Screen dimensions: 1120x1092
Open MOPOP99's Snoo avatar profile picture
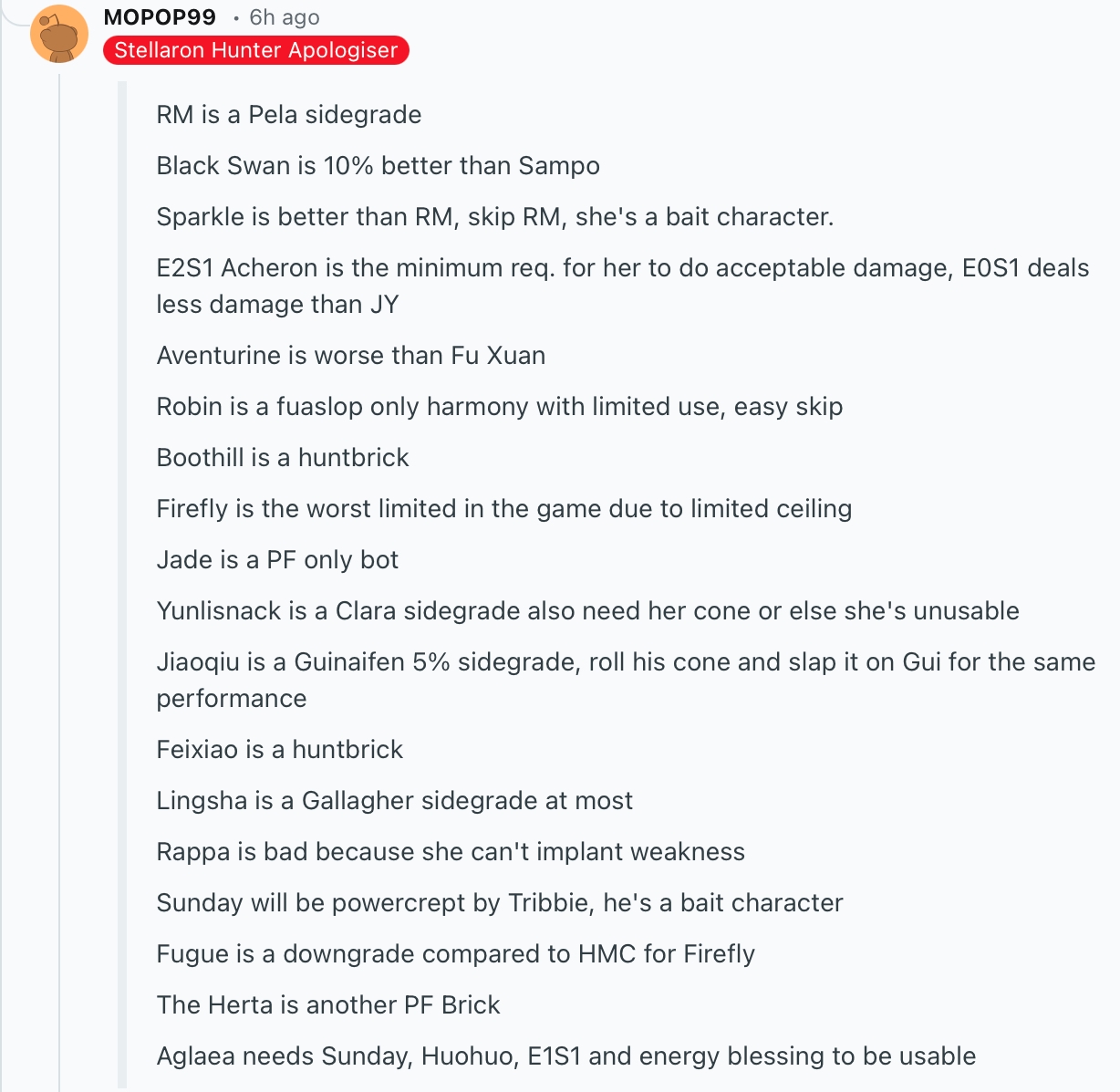(x=59, y=35)
